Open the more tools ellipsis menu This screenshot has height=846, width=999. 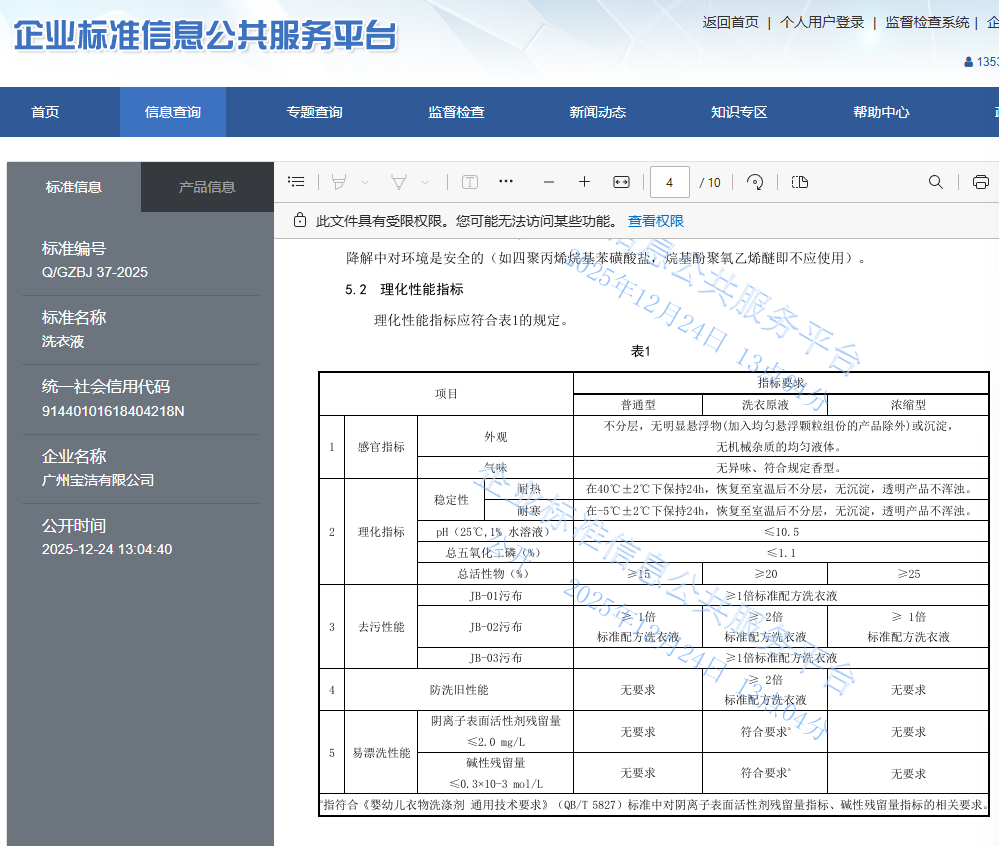[x=505, y=182]
